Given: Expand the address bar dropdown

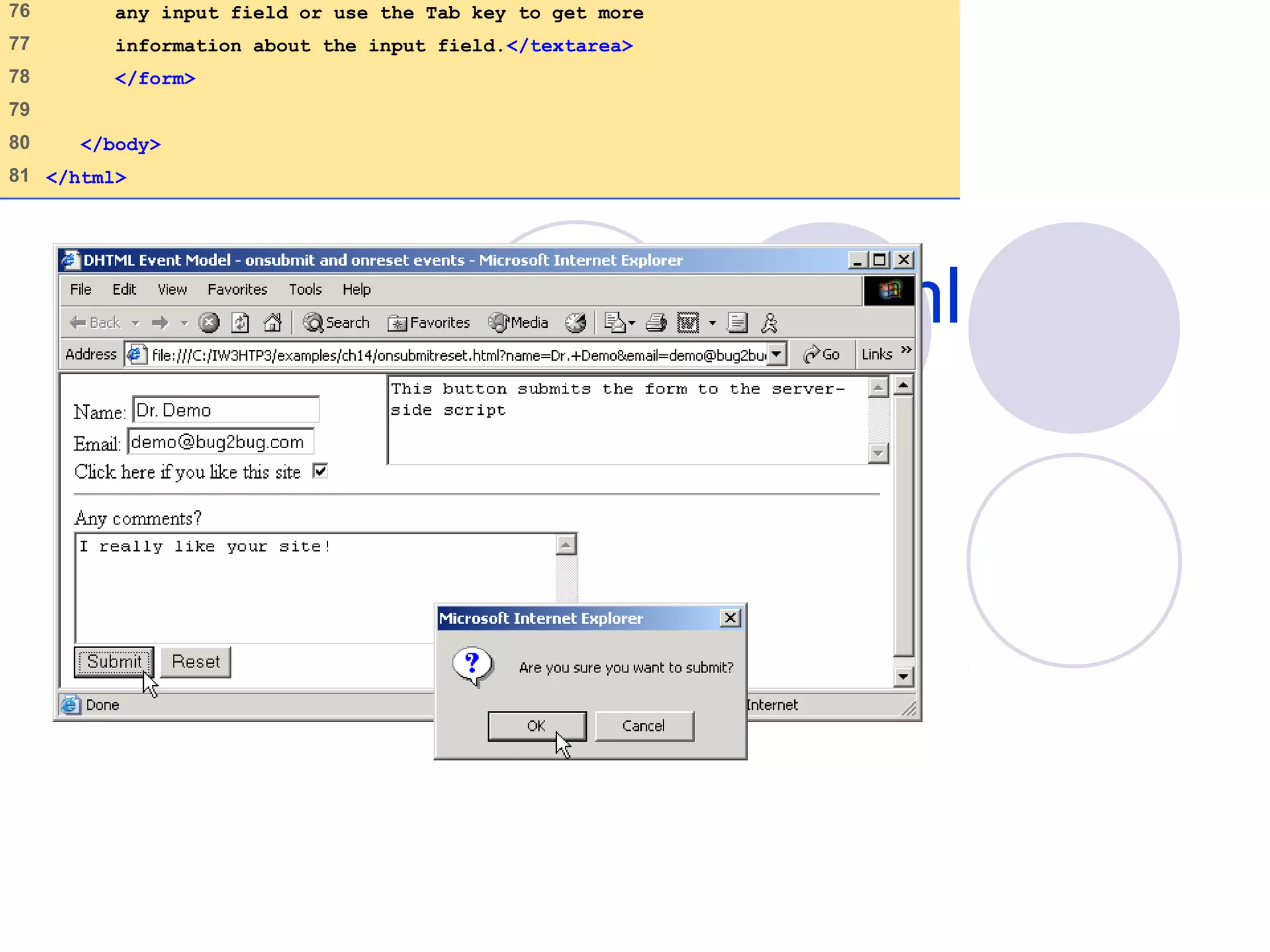Looking at the screenshot, I should click(776, 355).
